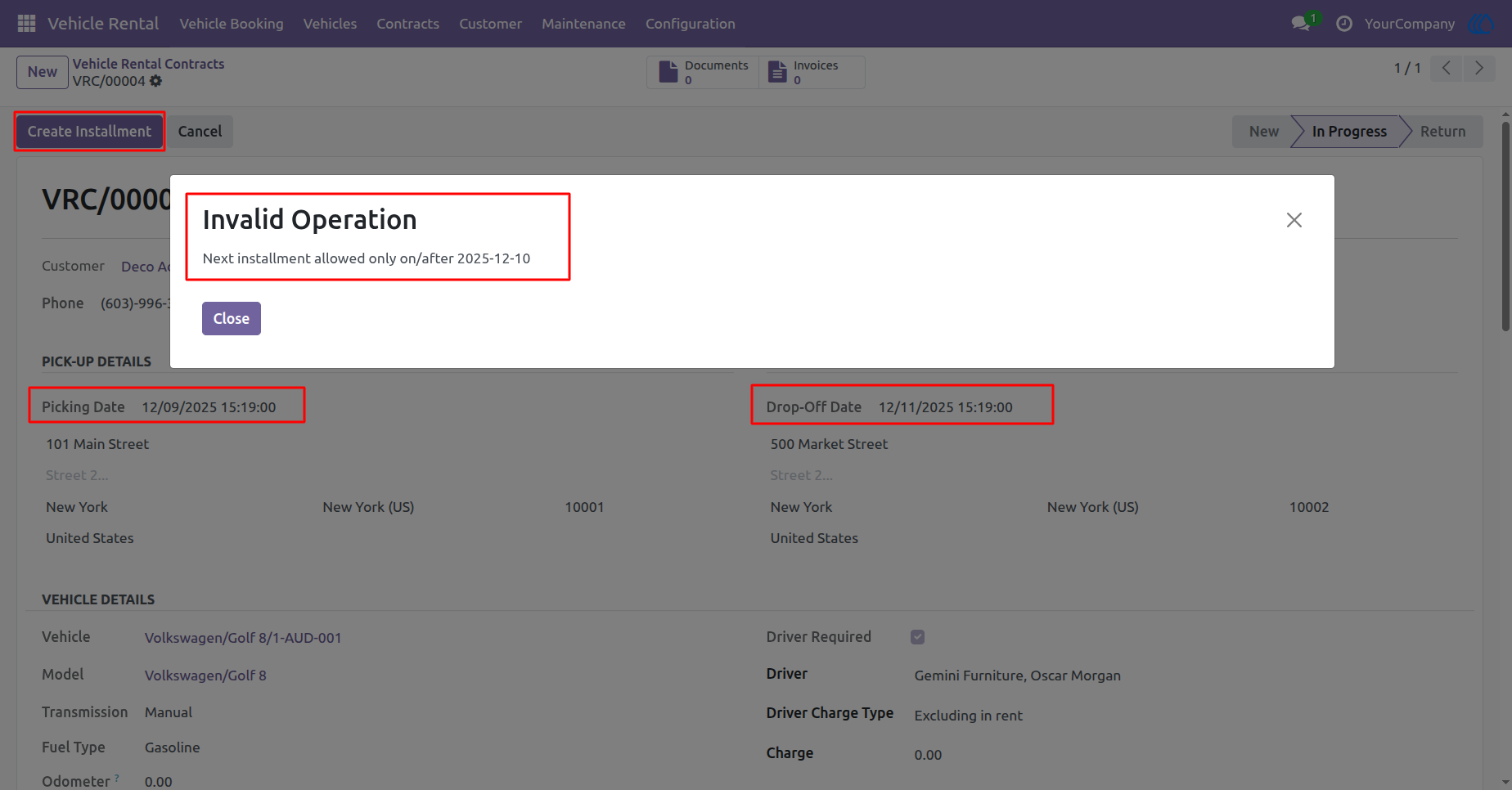Open the apps grid menu icon
The width and height of the screenshot is (1512, 790).
click(x=26, y=24)
